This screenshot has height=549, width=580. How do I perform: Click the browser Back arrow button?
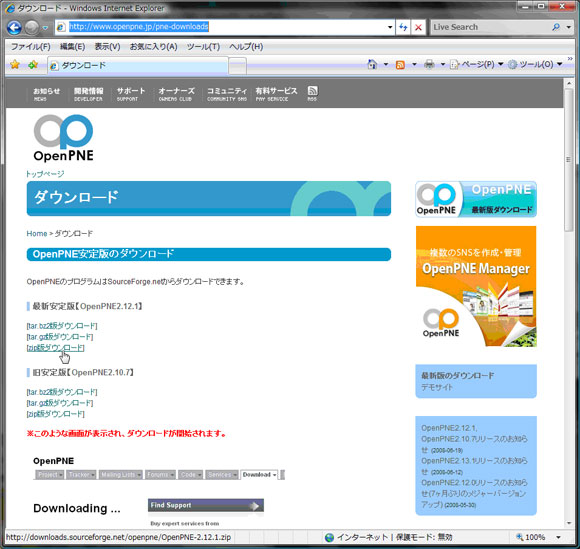pyautogui.click(x=14, y=27)
